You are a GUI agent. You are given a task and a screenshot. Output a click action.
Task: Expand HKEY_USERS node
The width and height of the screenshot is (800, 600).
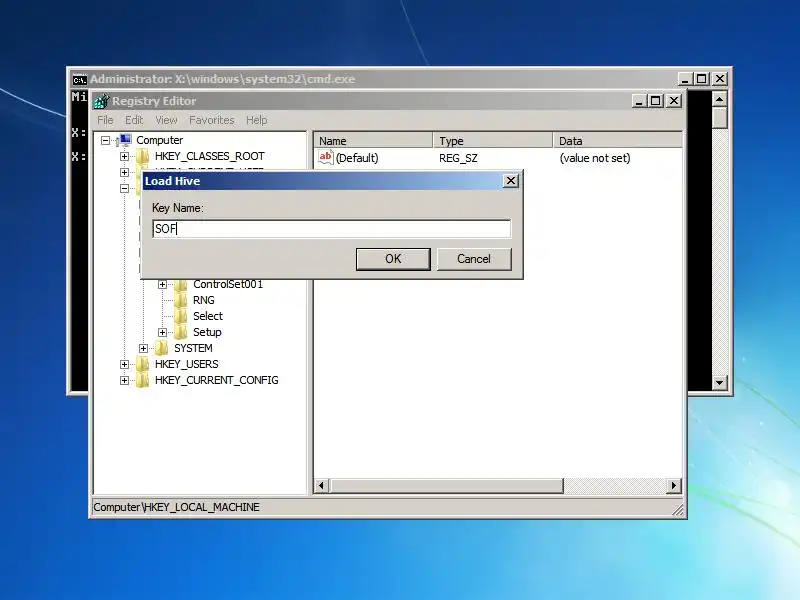(x=124, y=364)
